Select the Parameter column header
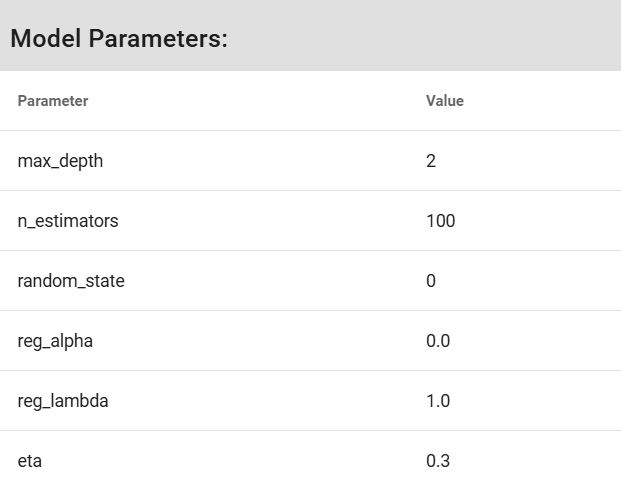Image resolution: width=621 pixels, height=487 pixels. click(x=53, y=101)
